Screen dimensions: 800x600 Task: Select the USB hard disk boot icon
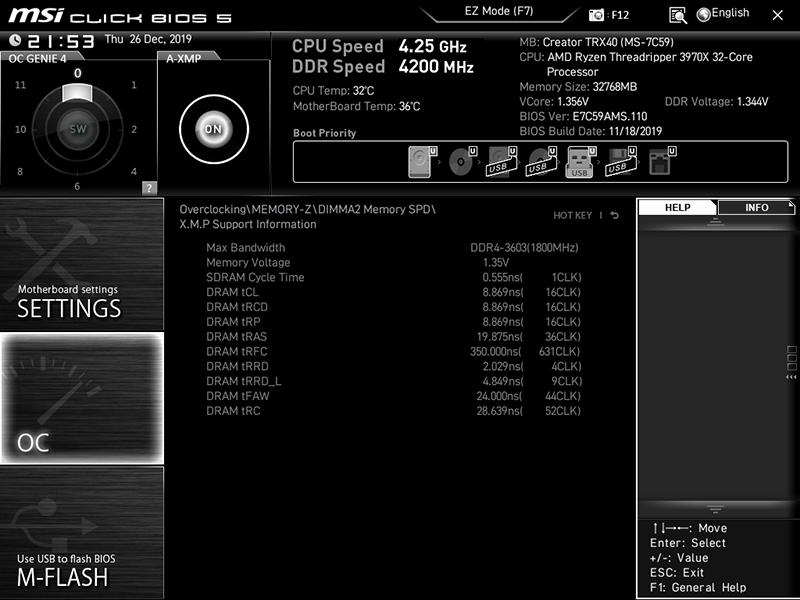pos(501,162)
